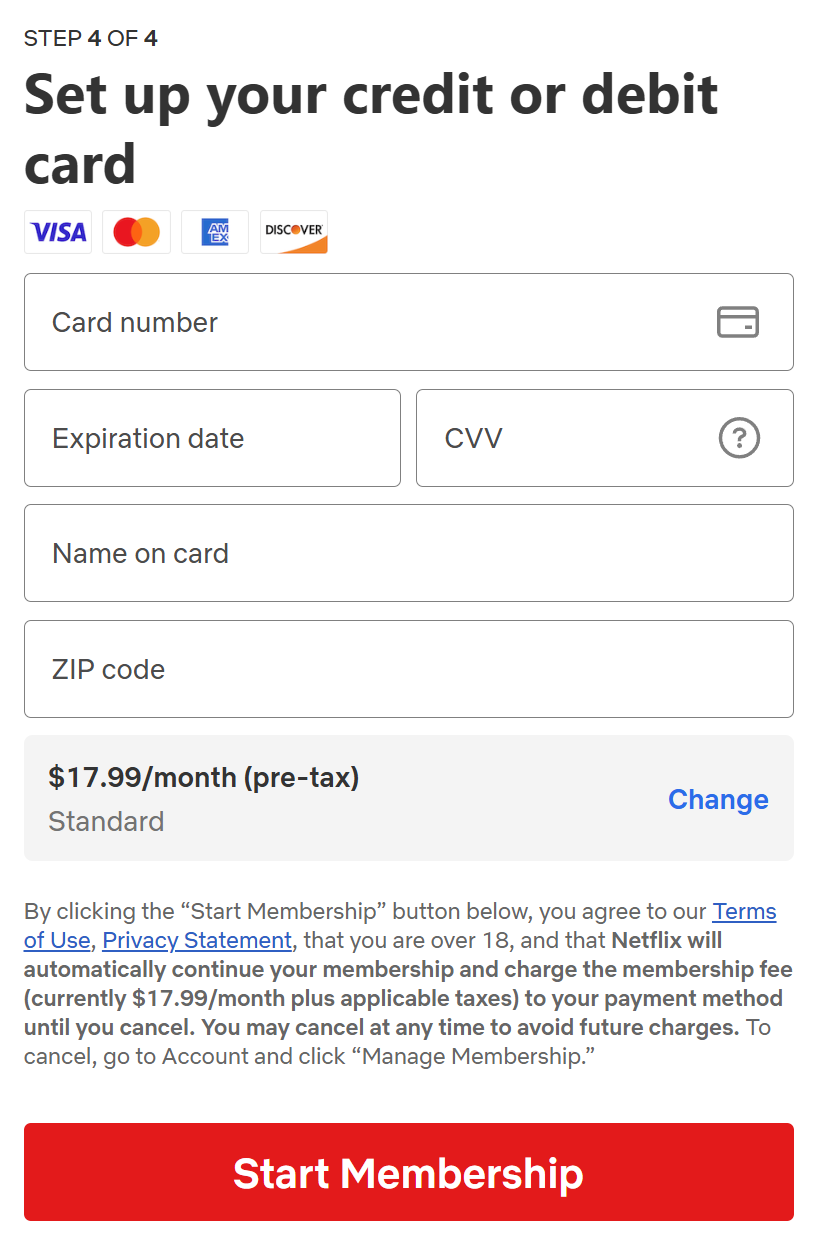
Task: Click the Mastercard logo
Action: tap(136, 232)
